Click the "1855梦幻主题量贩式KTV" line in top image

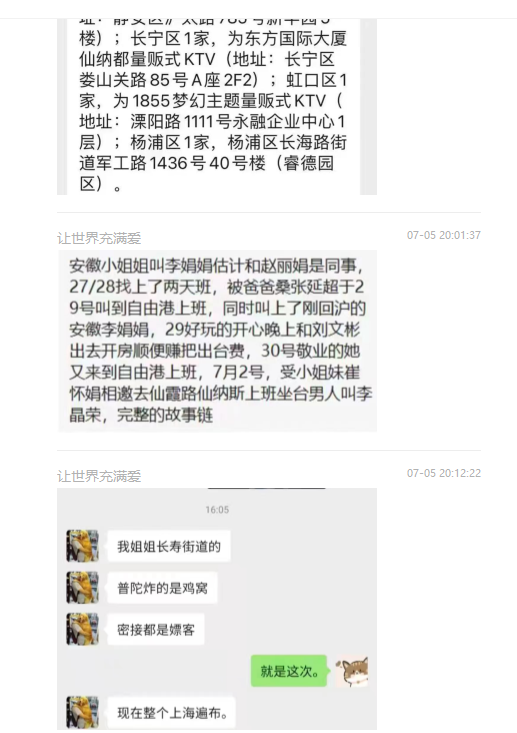tap(229, 101)
